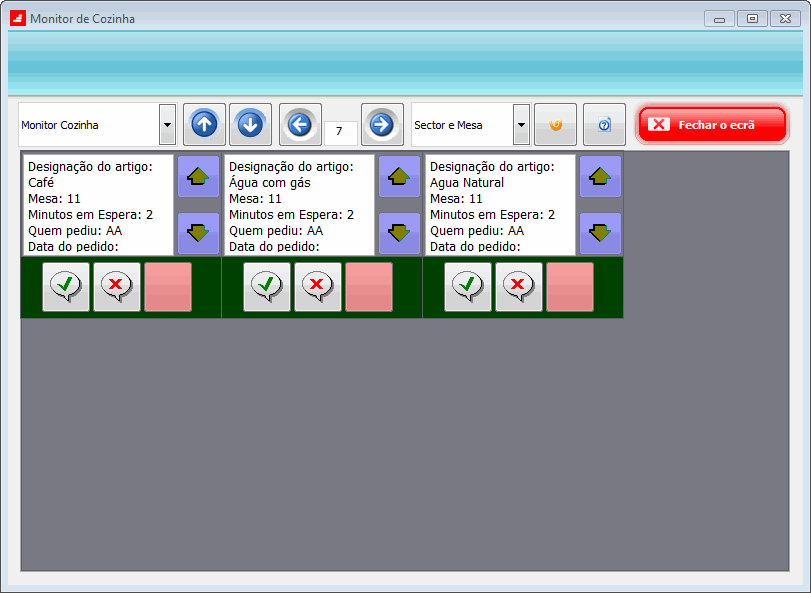Go to previous page with left arrow

tap(300, 125)
